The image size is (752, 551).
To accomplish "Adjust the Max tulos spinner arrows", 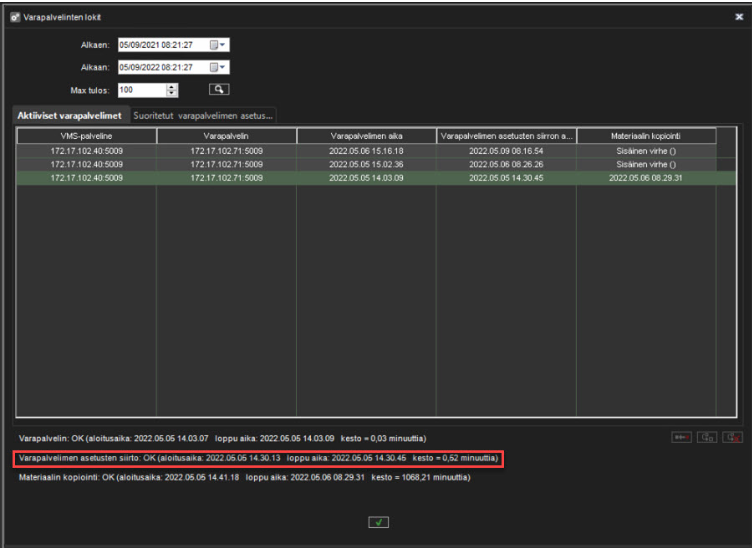I will point(171,89).
